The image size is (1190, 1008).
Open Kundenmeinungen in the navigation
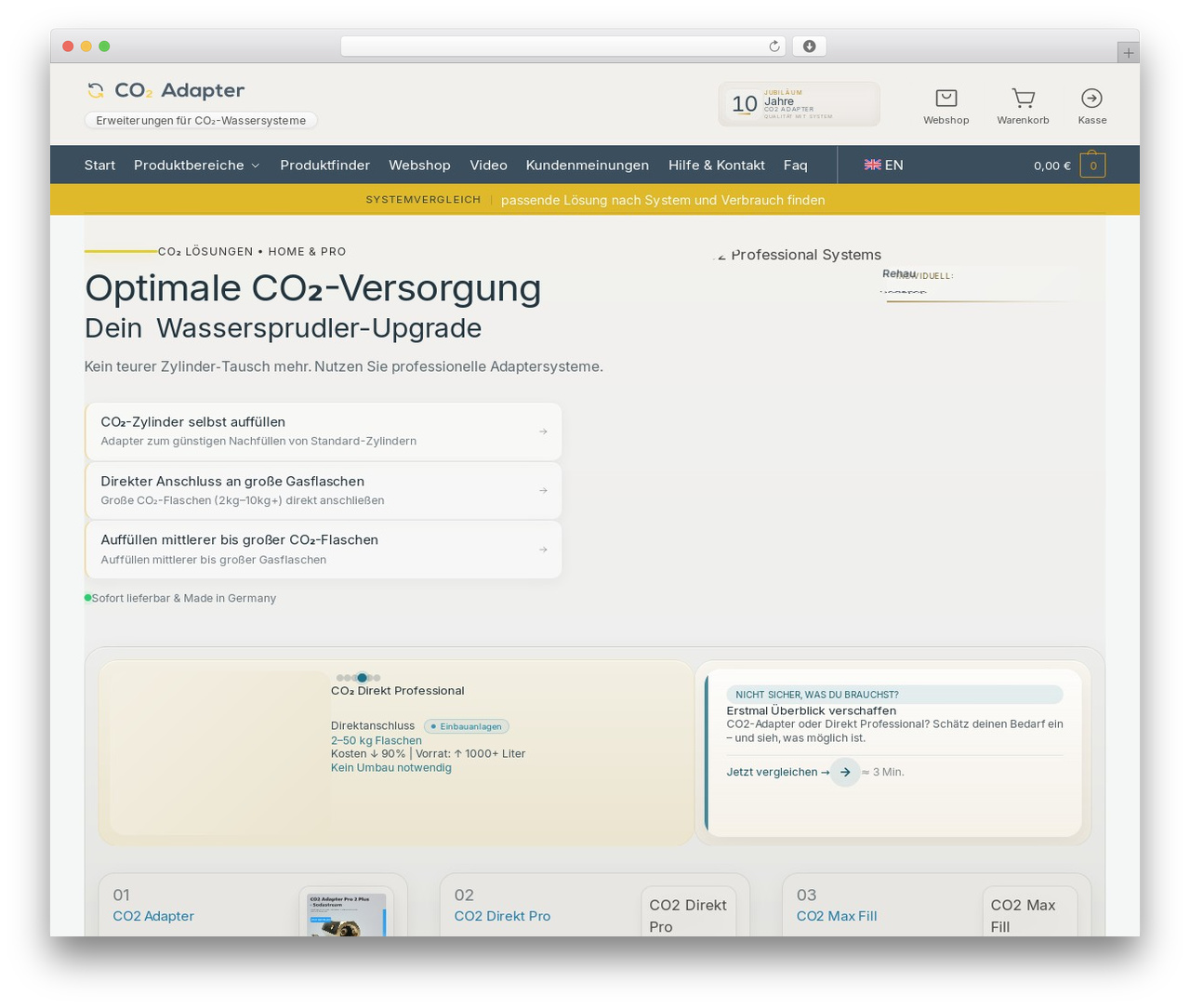click(588, 166)
